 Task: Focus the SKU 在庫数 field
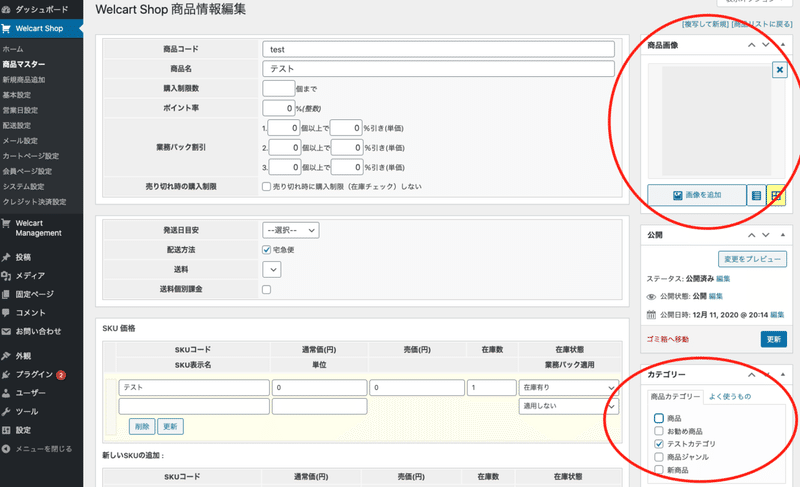tap(491, 388)
